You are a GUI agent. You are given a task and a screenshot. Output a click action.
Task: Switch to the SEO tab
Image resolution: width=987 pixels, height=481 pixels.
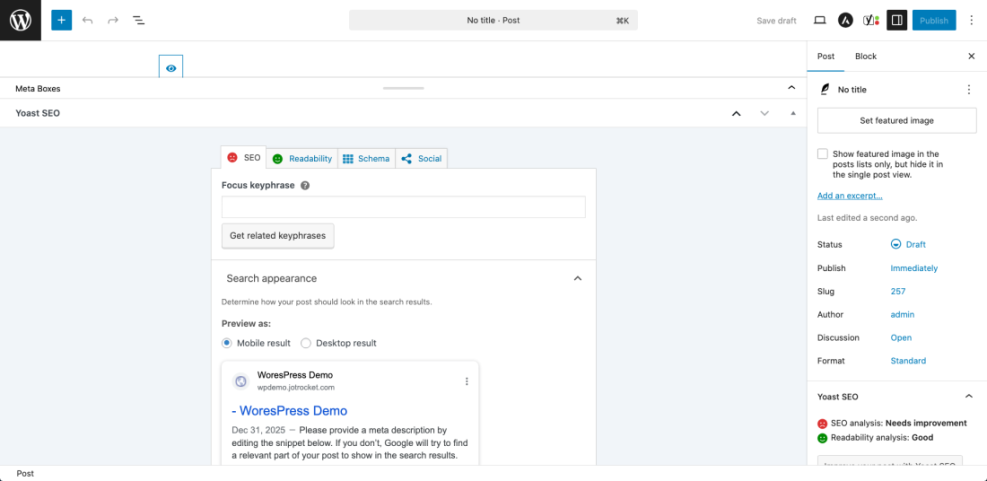coord(244,158)
